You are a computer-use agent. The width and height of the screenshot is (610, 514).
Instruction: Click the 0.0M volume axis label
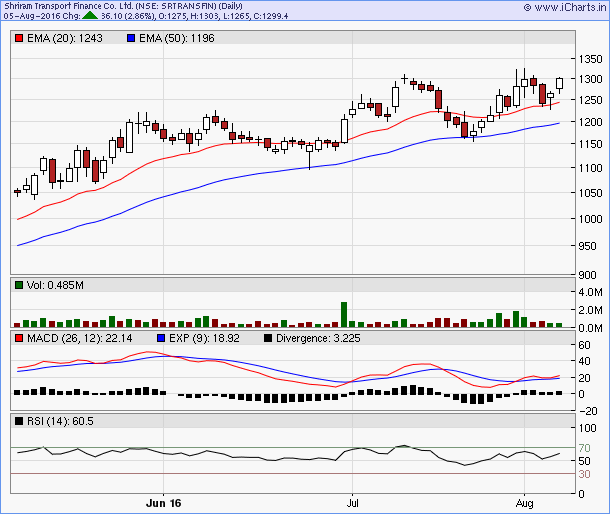click(590, 328)
